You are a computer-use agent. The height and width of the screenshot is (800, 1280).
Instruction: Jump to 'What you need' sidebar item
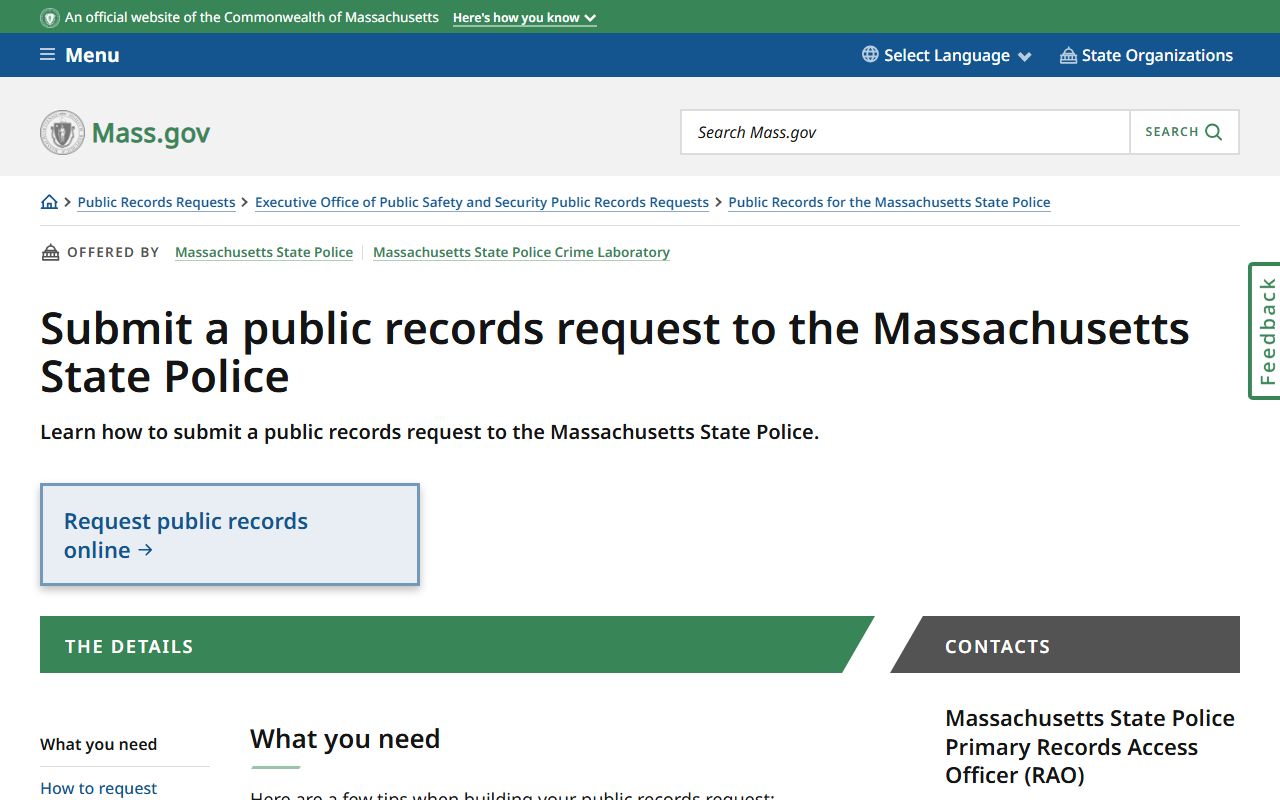coord(98,744)
